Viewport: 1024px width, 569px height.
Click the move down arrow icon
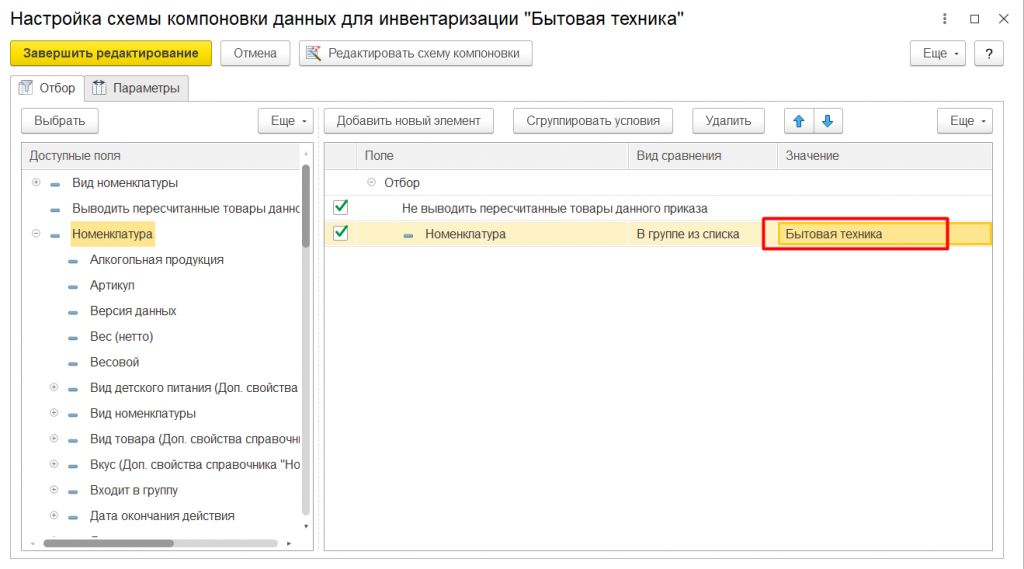[827, 121]
